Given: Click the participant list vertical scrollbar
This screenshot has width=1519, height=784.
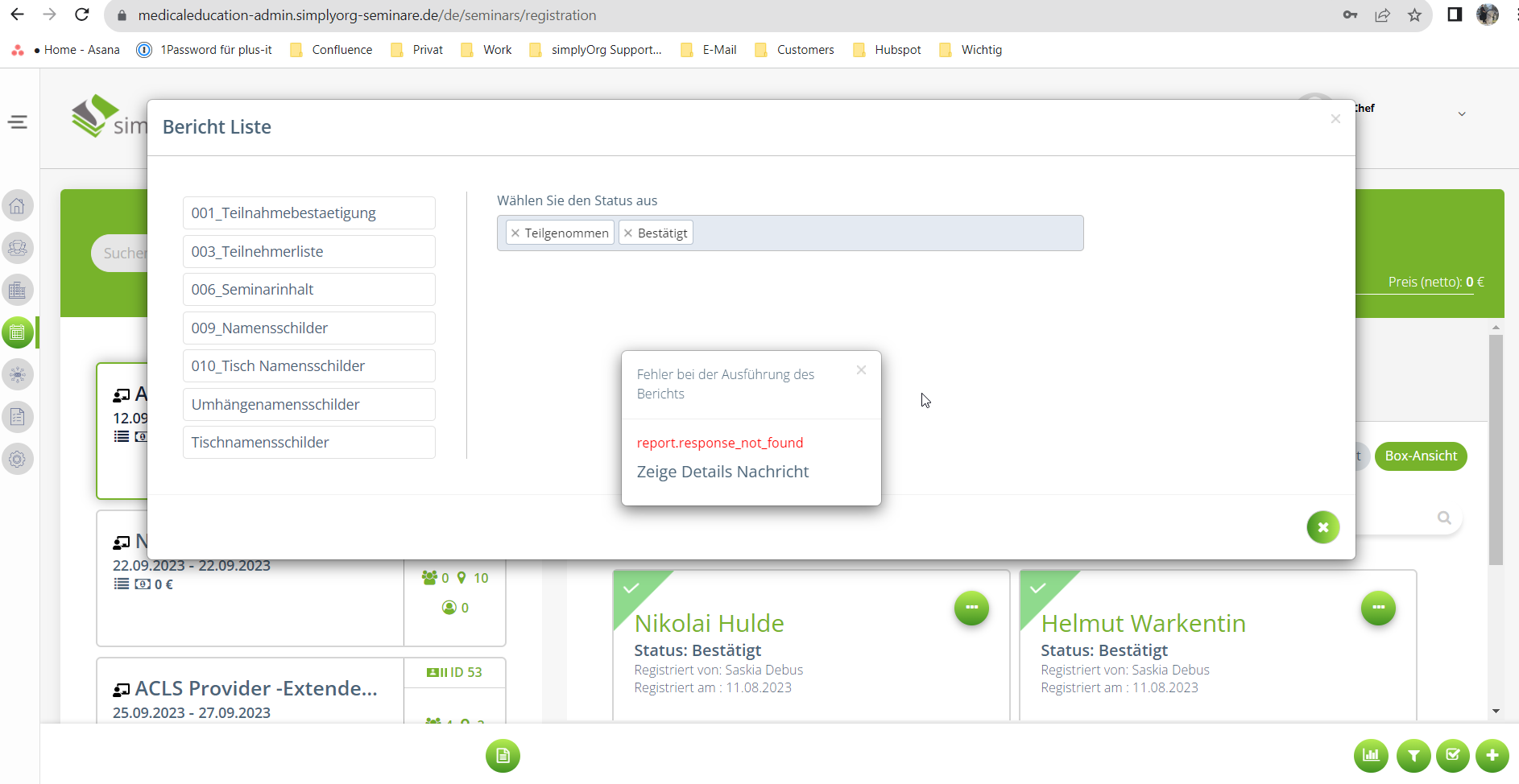Looking at the screenshot, I should [x=1496, y=451].
